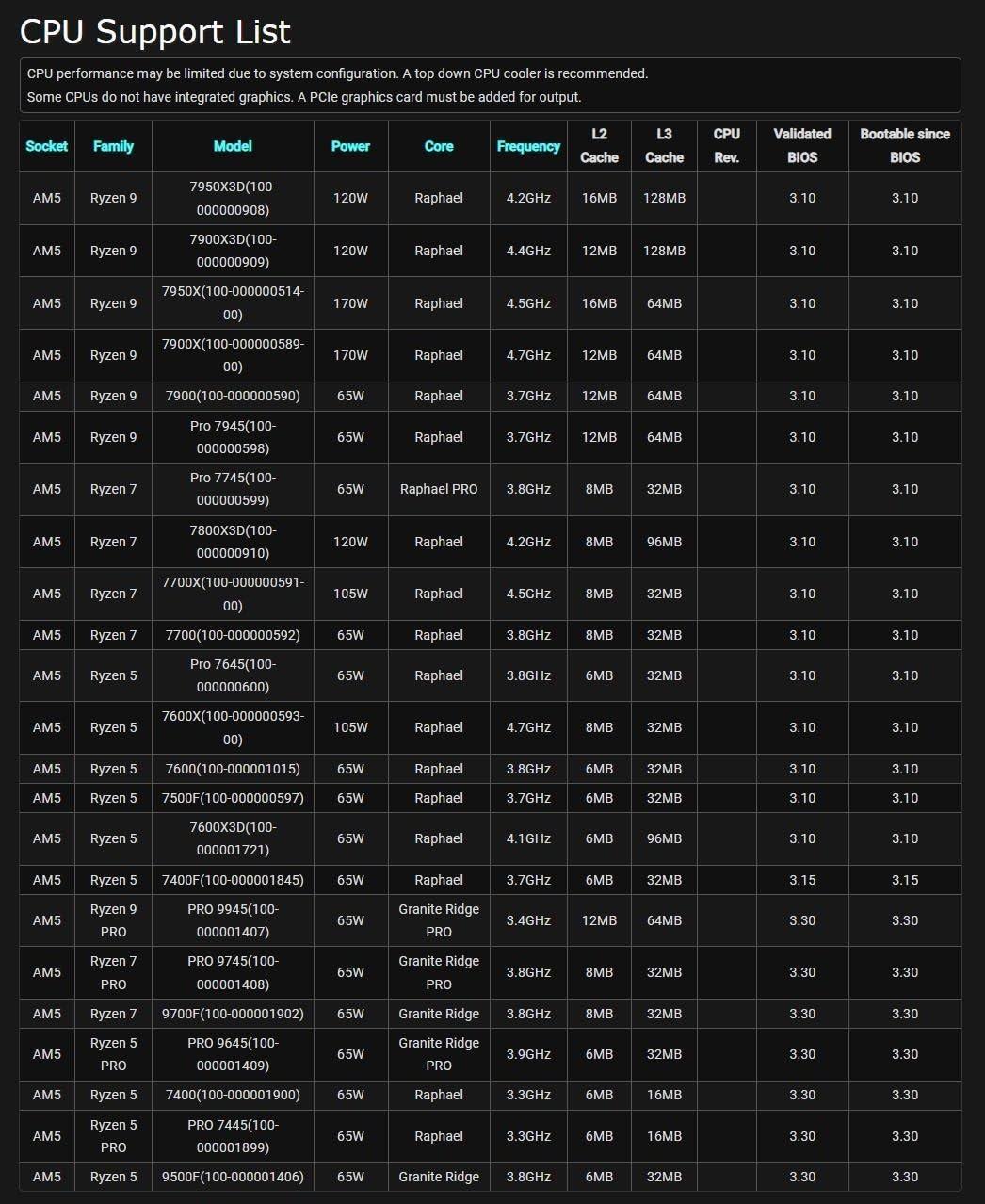Select the 7950X3D(100-000000908) model cell

click(x=233, y=198)
